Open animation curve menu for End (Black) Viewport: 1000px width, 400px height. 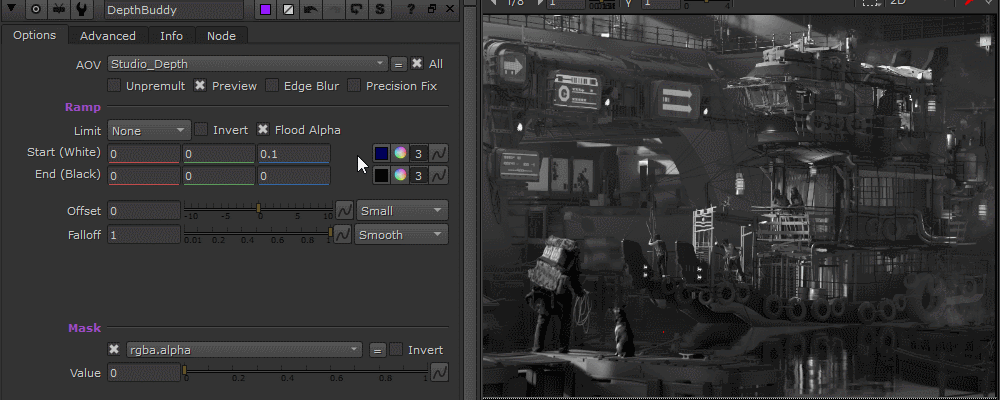click(439, 175)
